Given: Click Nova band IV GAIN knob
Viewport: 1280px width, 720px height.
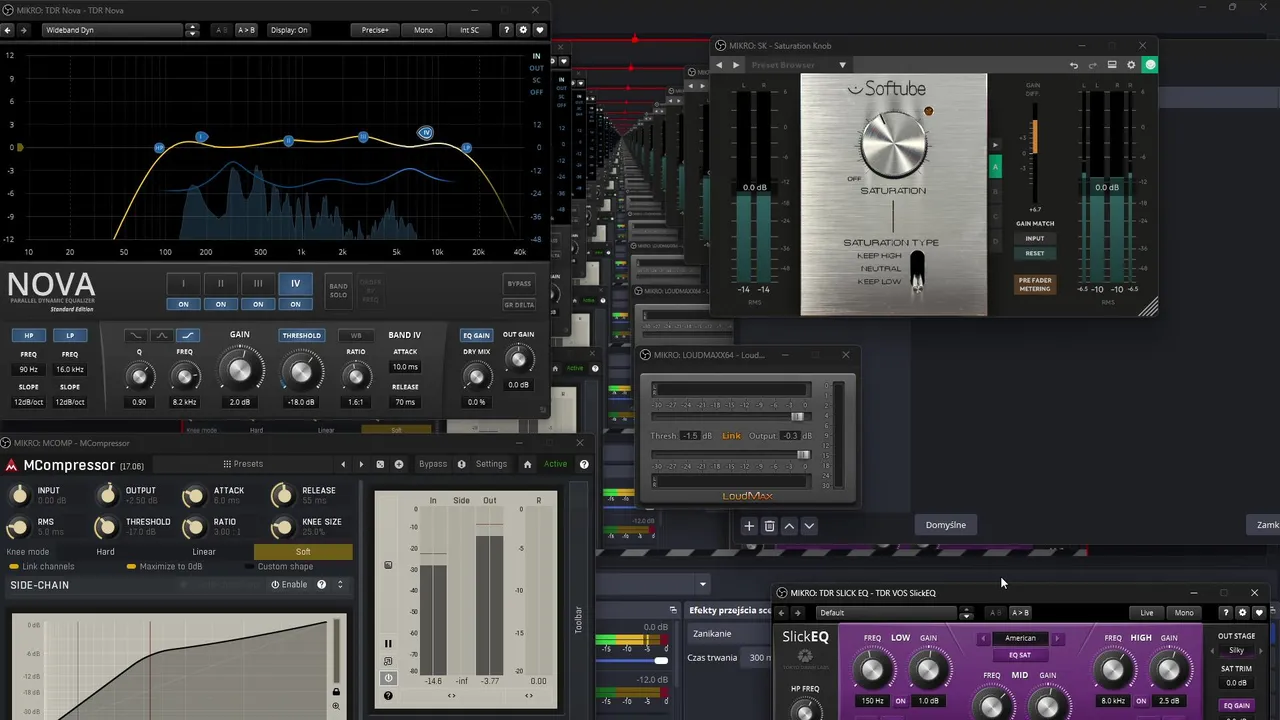Looking at the screenshot, I should pyautogui.click(x=240, y=370).
